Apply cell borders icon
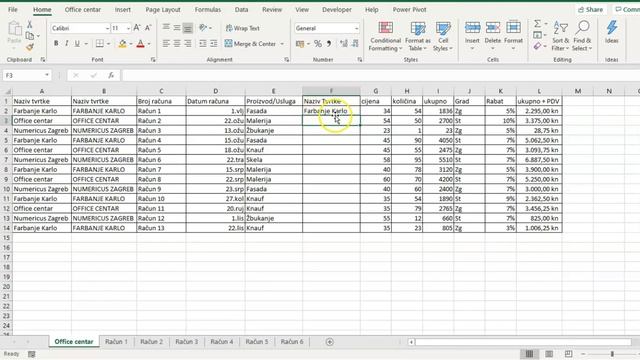The image size is (640, 360). point(100,43)
